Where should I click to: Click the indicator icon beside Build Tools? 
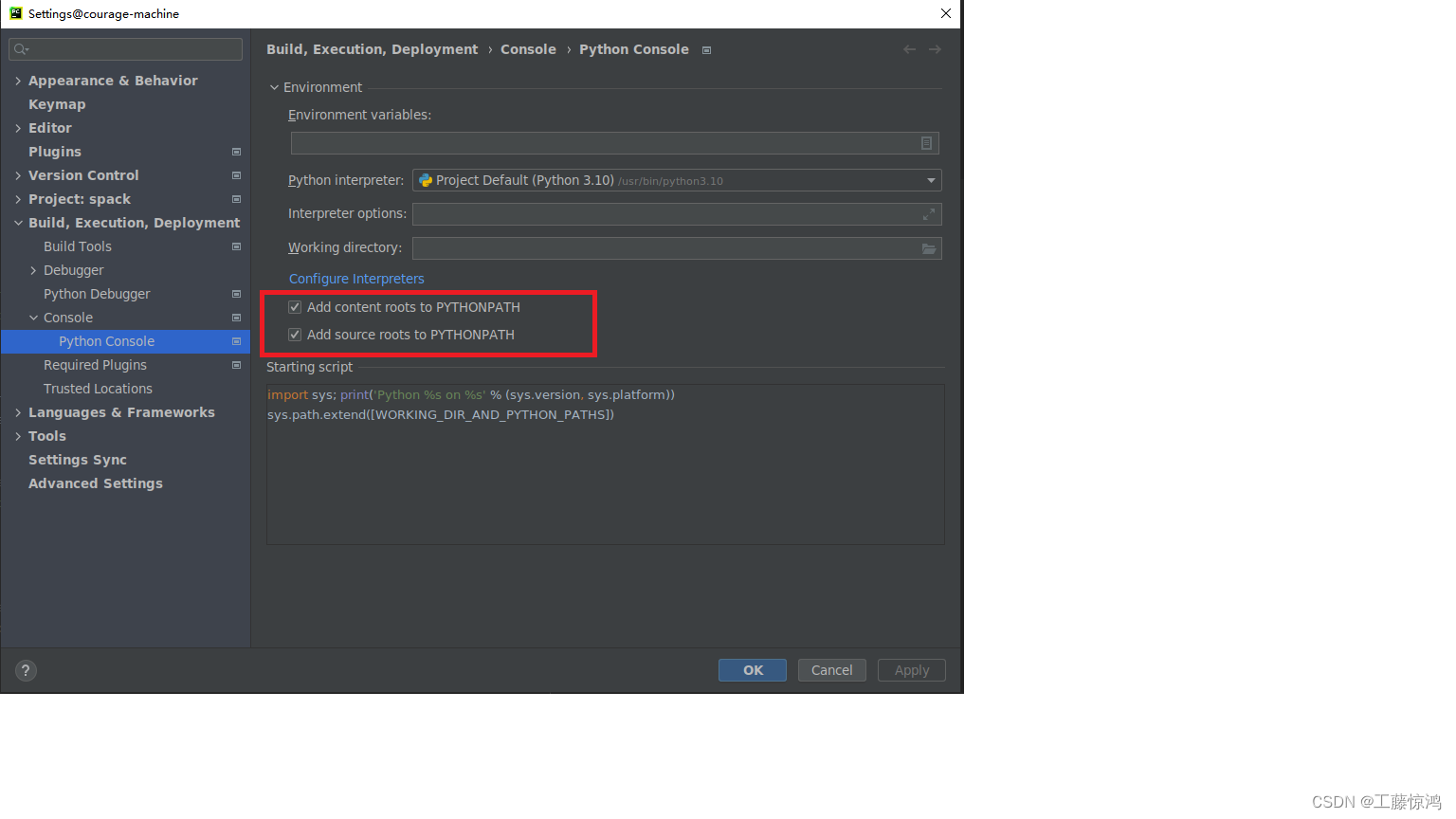[x=235, y=246]
